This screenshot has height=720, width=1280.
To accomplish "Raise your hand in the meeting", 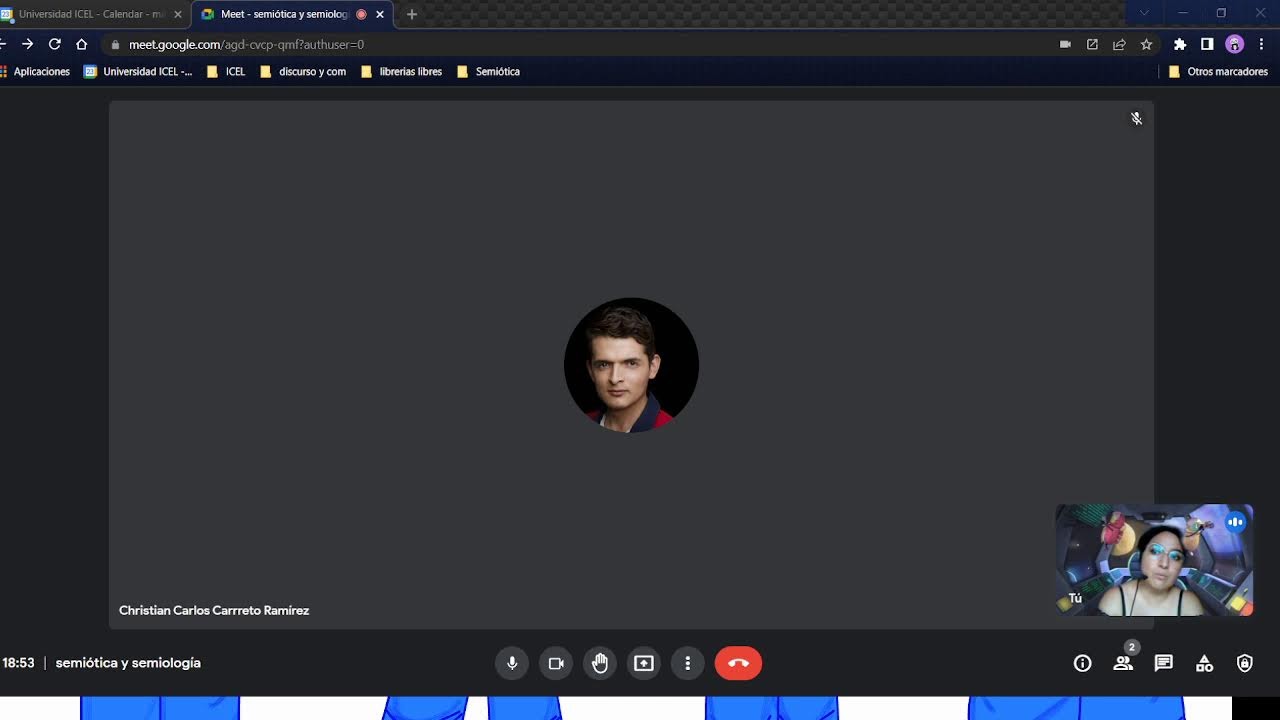I will pyautogui.click(x=600, y=663).
